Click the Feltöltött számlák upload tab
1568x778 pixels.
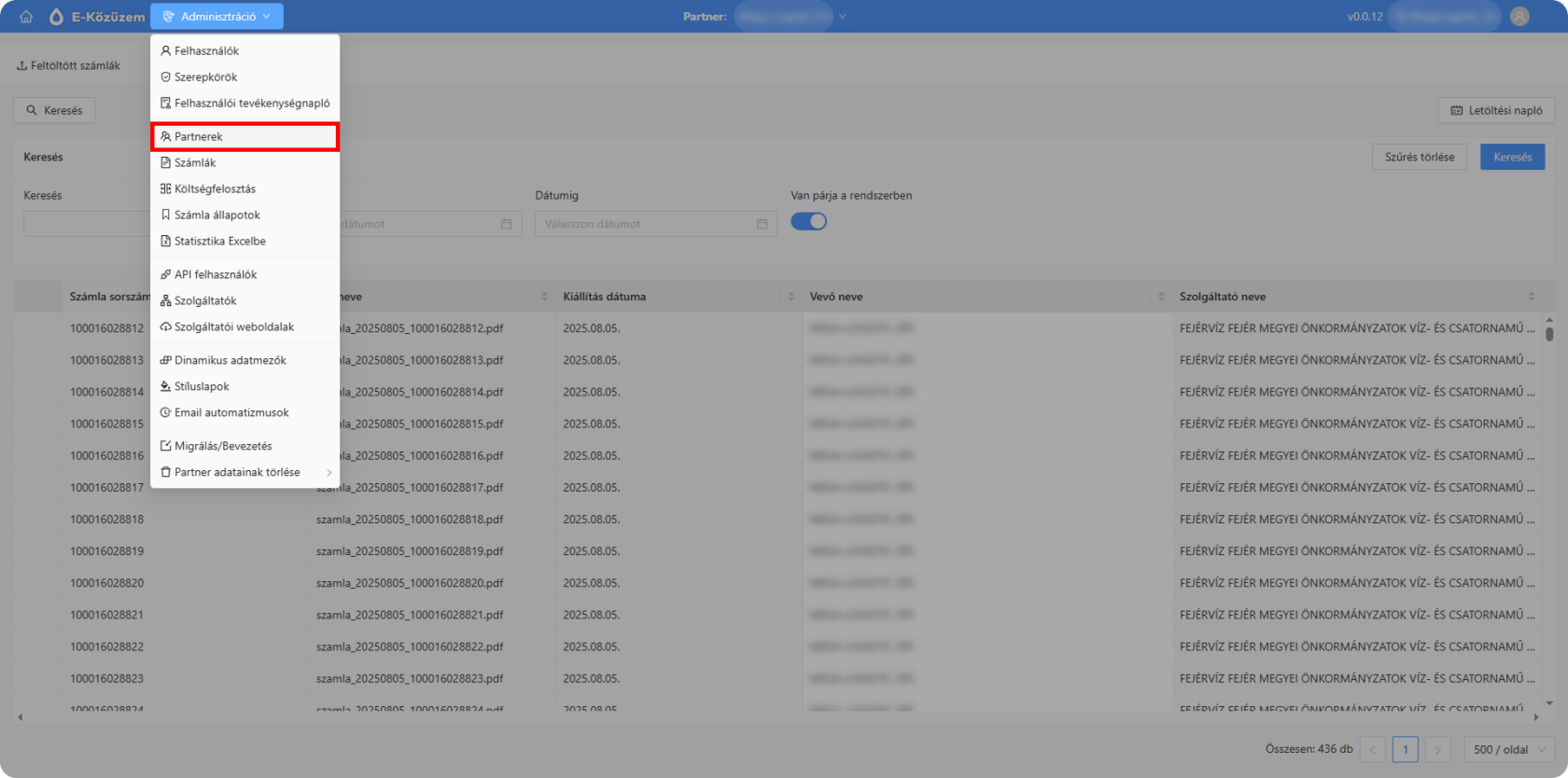69,66
